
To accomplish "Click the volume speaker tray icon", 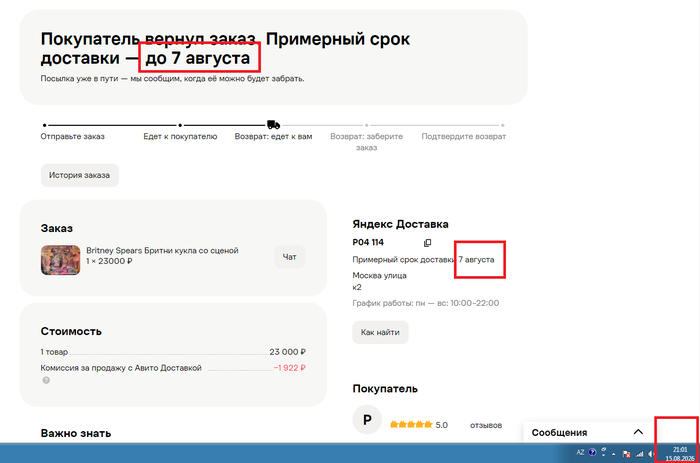I will [x=651, y=454].
